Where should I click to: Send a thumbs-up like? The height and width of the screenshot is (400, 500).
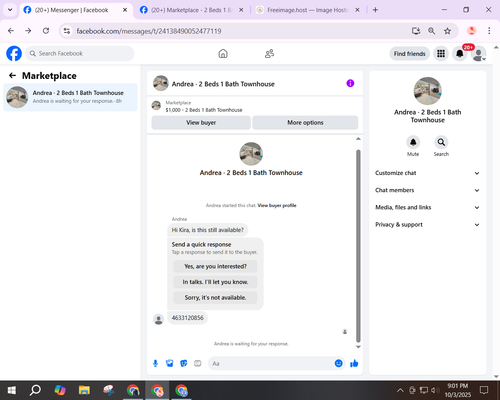click(x=354, y=363)
